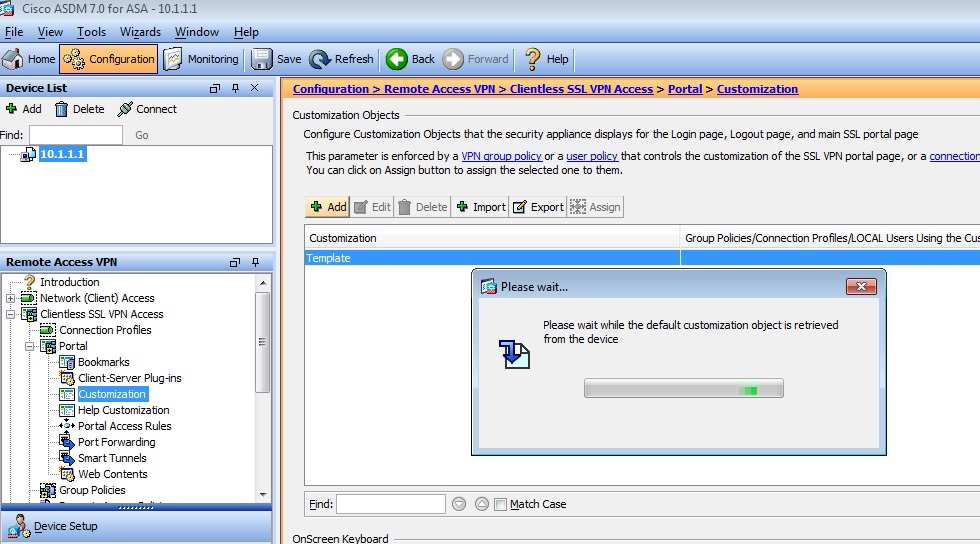Open Smart Tunnels tree item
Screen dimensions: 980x544
(112, 458)
